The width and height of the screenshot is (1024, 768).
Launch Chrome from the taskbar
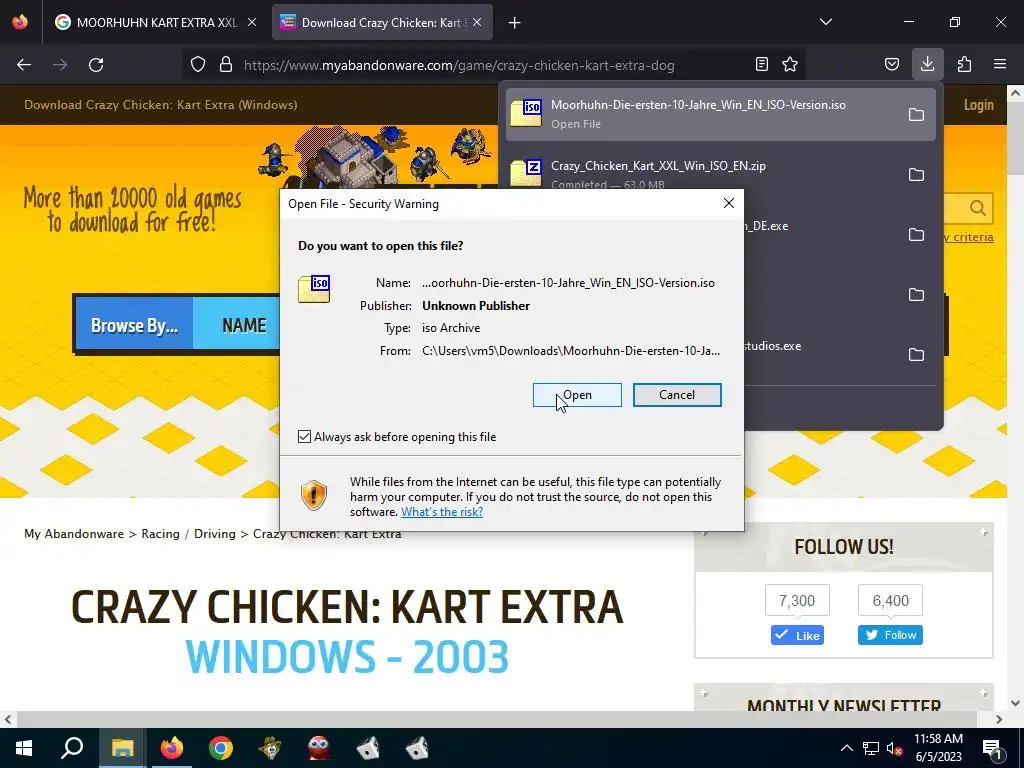tap(221, 748)
